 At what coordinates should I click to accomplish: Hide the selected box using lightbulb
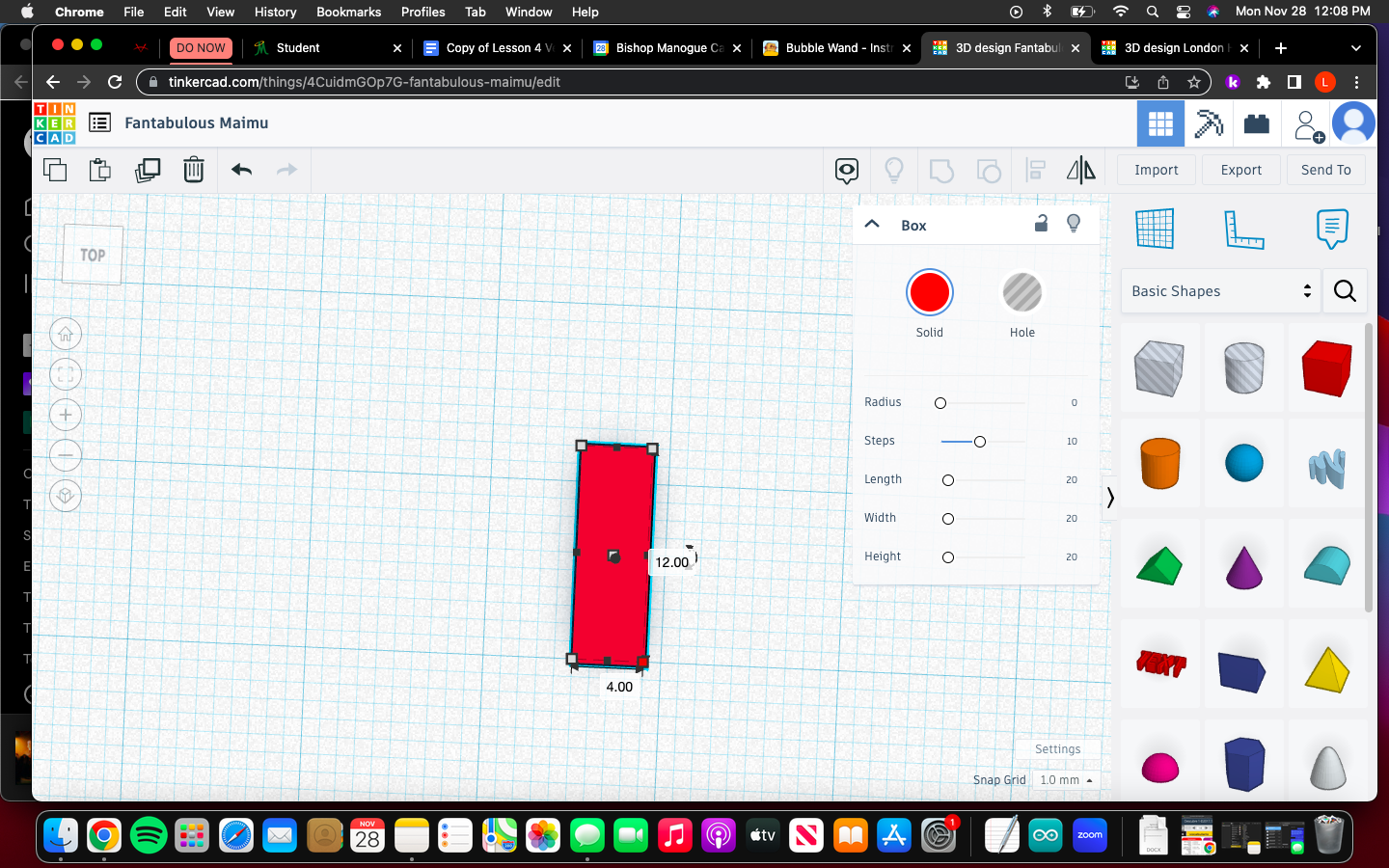point(1074,224)
